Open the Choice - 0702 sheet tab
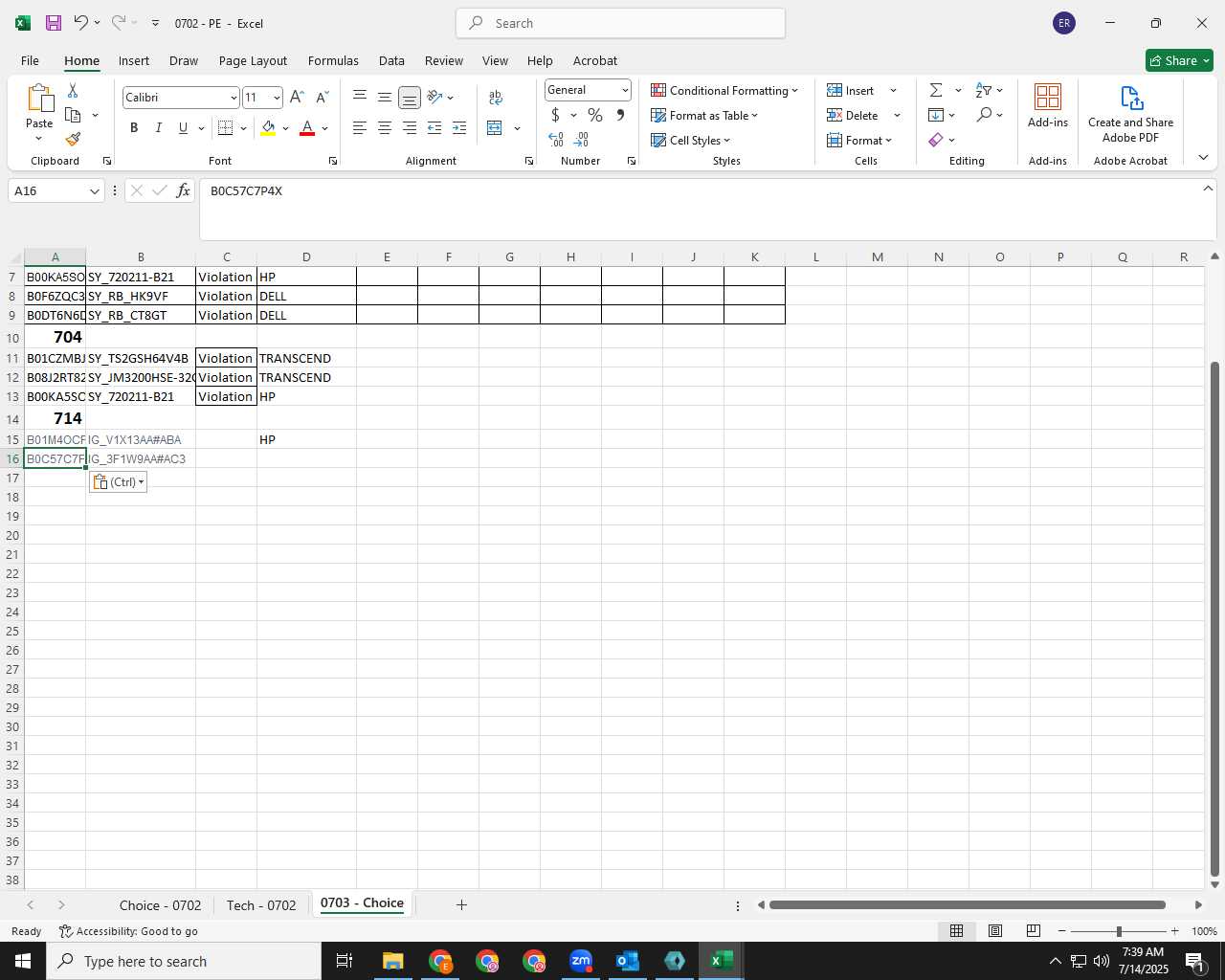Viewport: 1225px width, 980px height. click(160, 905)
